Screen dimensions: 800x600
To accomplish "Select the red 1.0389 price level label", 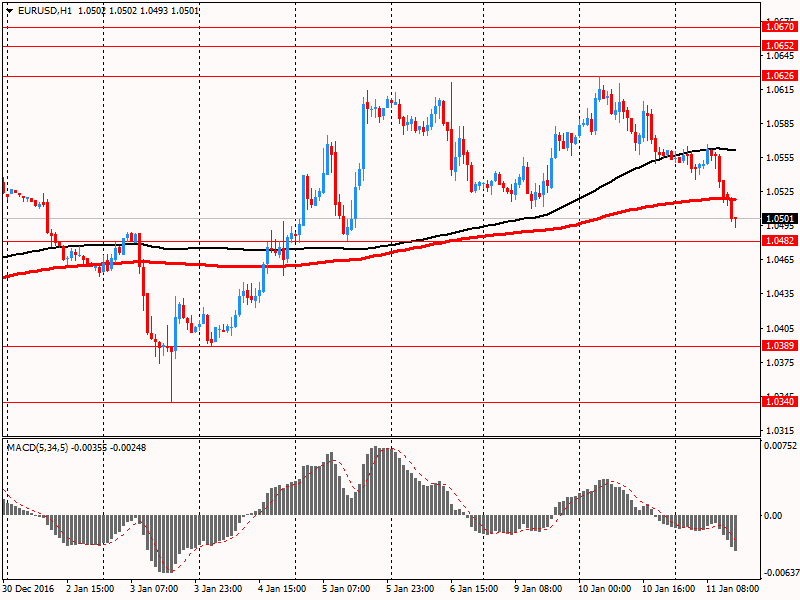I will [x=779, y=345].
